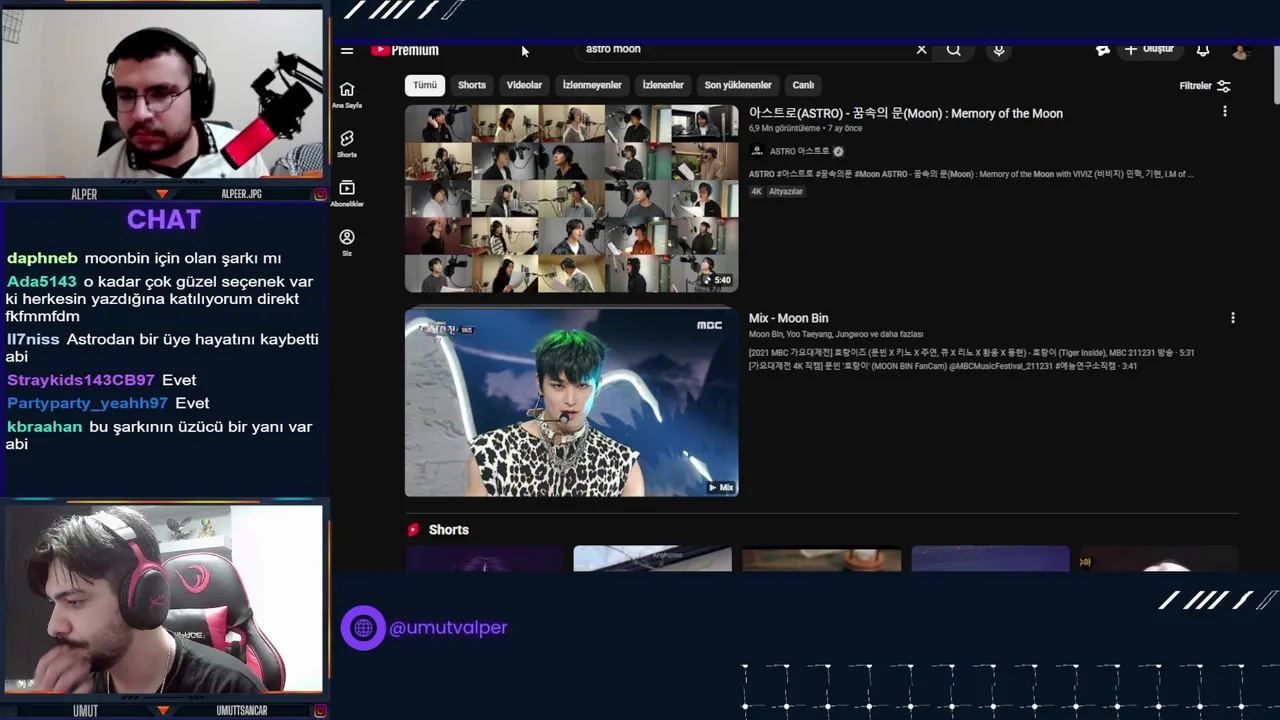
Task: Select the Shorts filter chip
Action: pyautogui.click(x=472, y=85)
